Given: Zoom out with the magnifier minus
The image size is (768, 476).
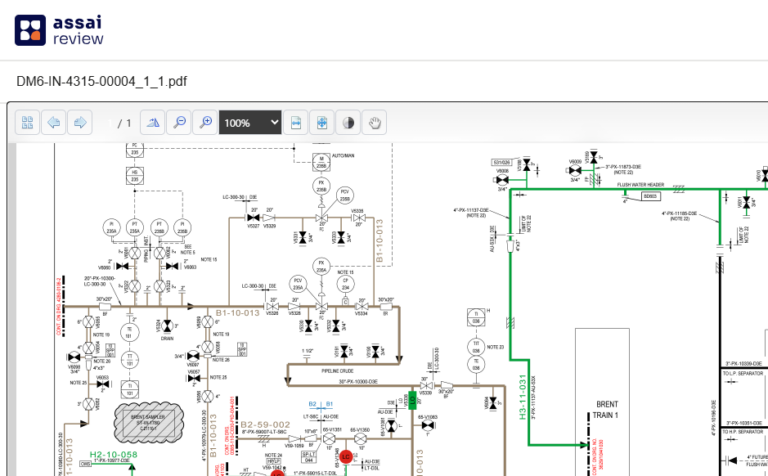Looking at the screenshot, I should coord(180,123).
